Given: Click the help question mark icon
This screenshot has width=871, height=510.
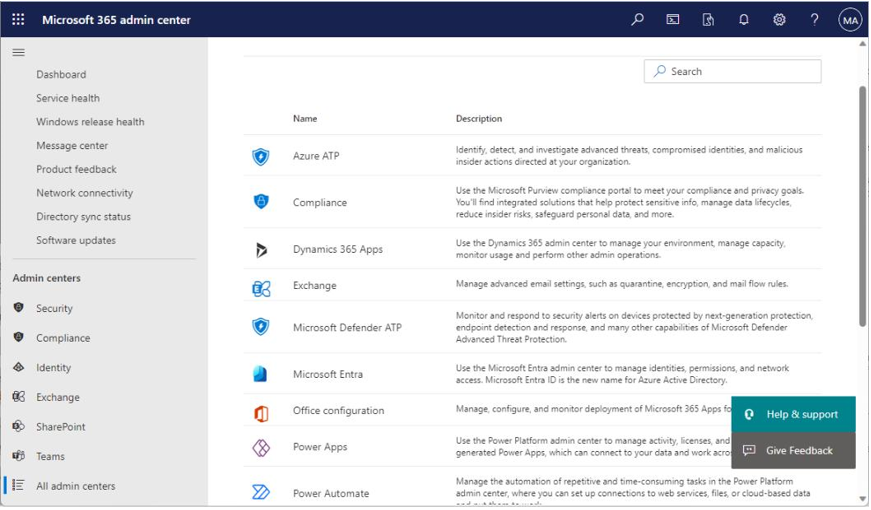Looking at the screenshot, I should point(814,19).
